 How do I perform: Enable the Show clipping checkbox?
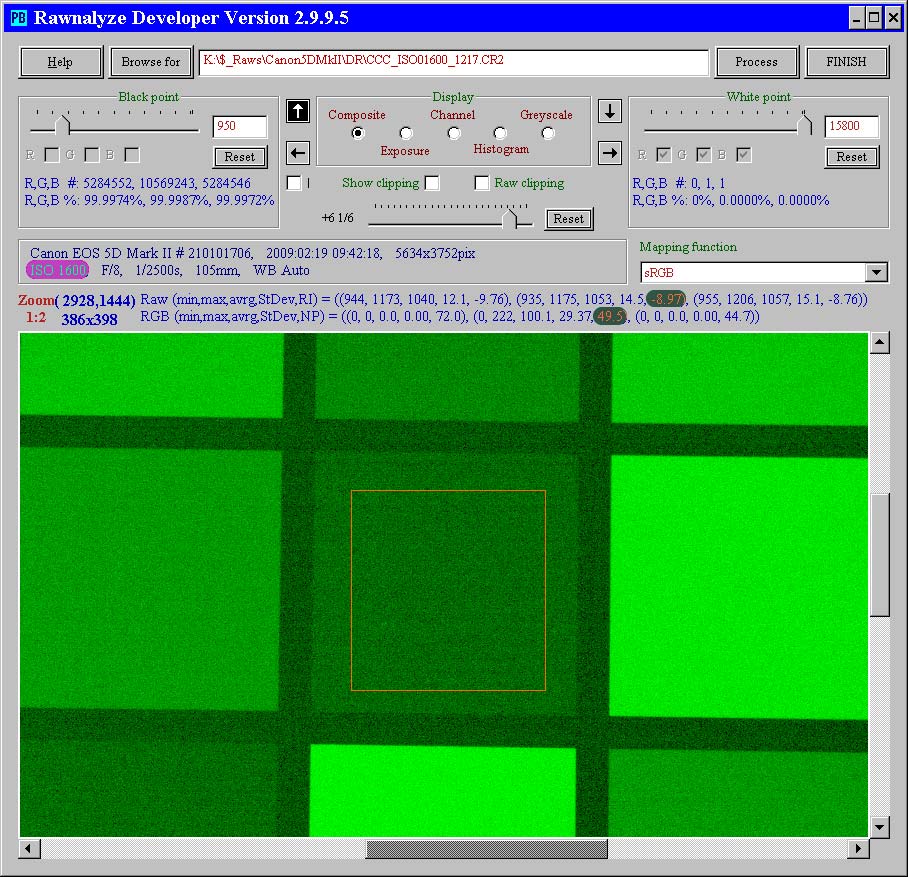point(432,183)
